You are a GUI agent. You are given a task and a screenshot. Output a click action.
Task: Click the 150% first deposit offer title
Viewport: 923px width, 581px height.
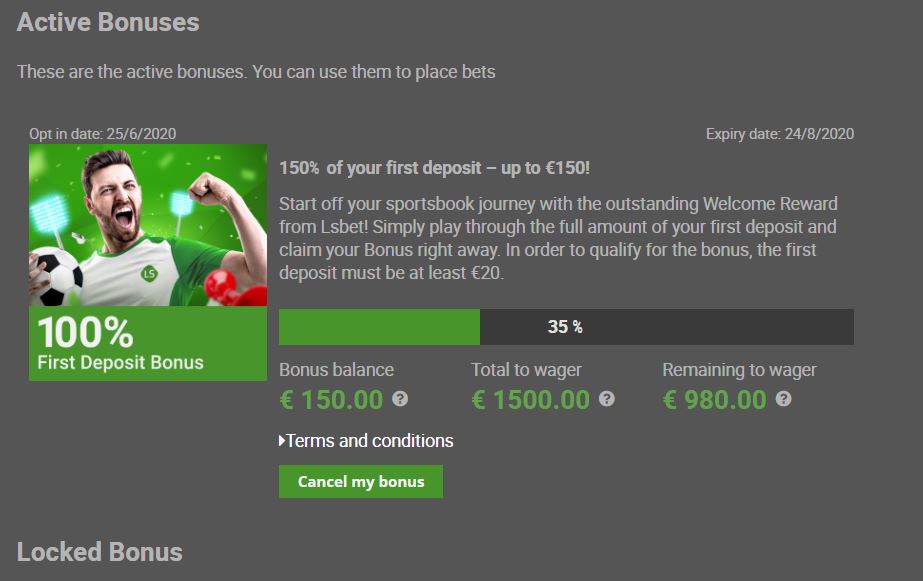(x=434, y=168)
